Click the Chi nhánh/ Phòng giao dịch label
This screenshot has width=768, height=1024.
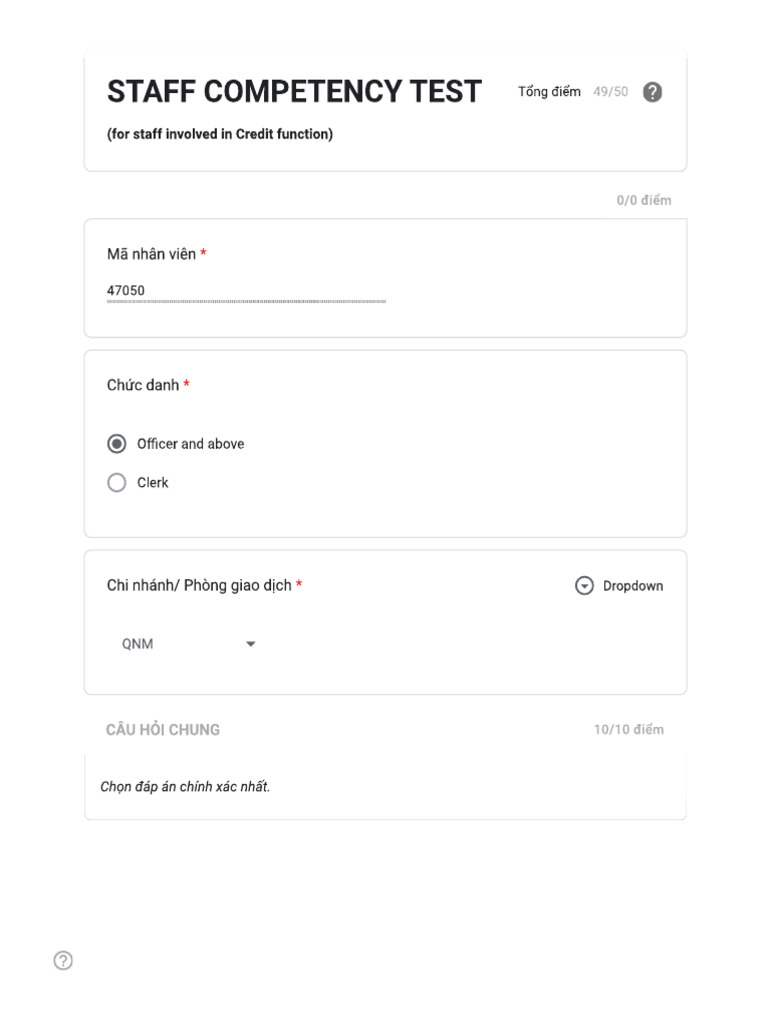pyautogui.click(x=199, y=585)
